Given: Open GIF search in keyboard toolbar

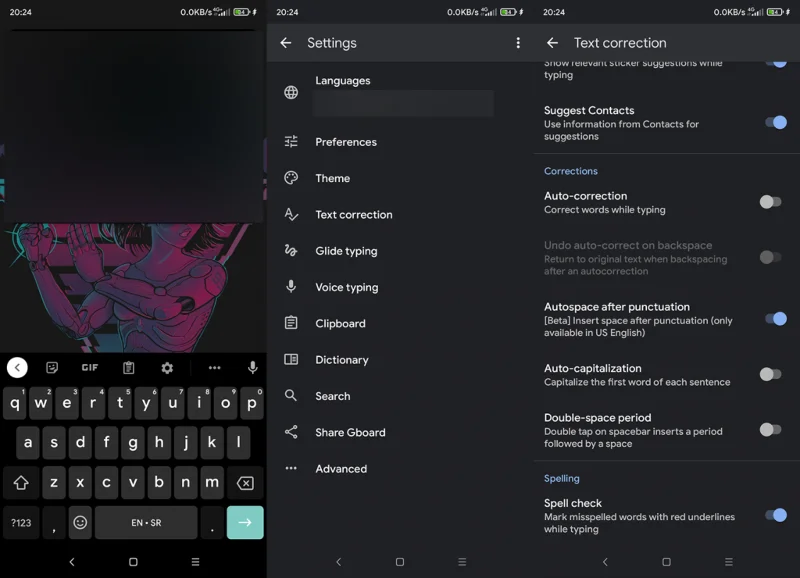Looking at the screenshot, I should click(90, 367).
